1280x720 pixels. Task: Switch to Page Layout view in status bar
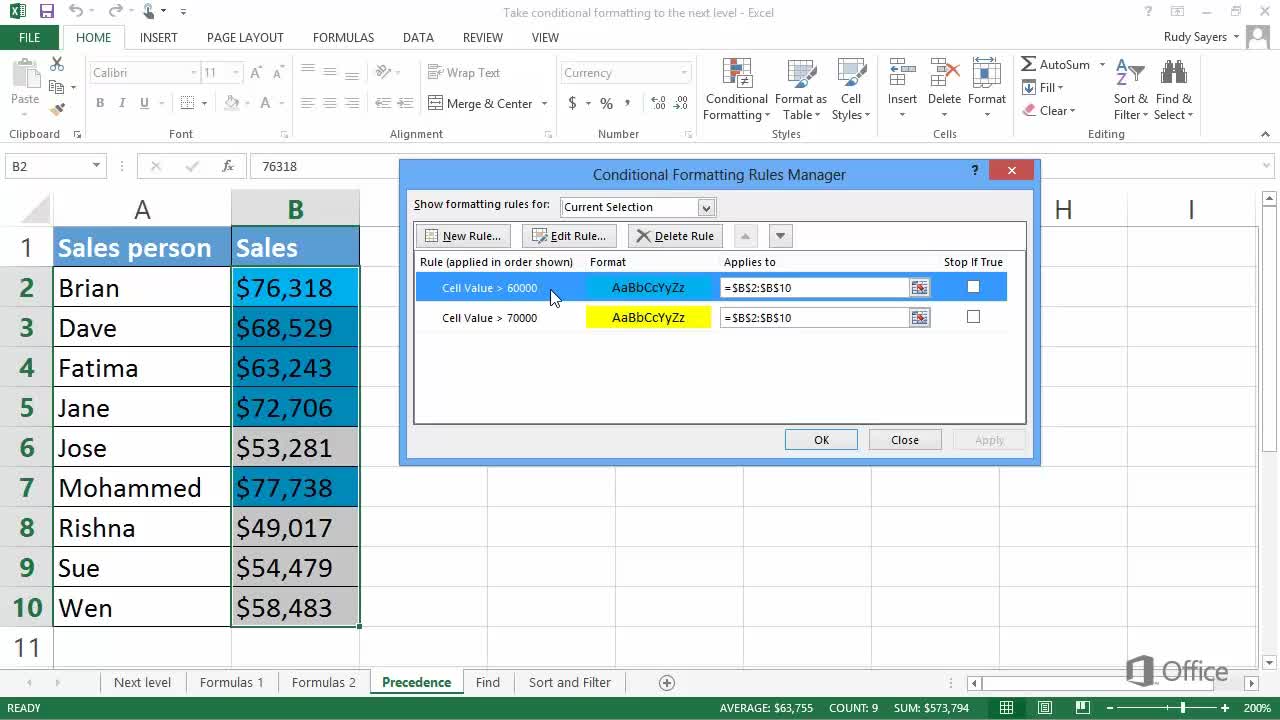coord(1044,708)
